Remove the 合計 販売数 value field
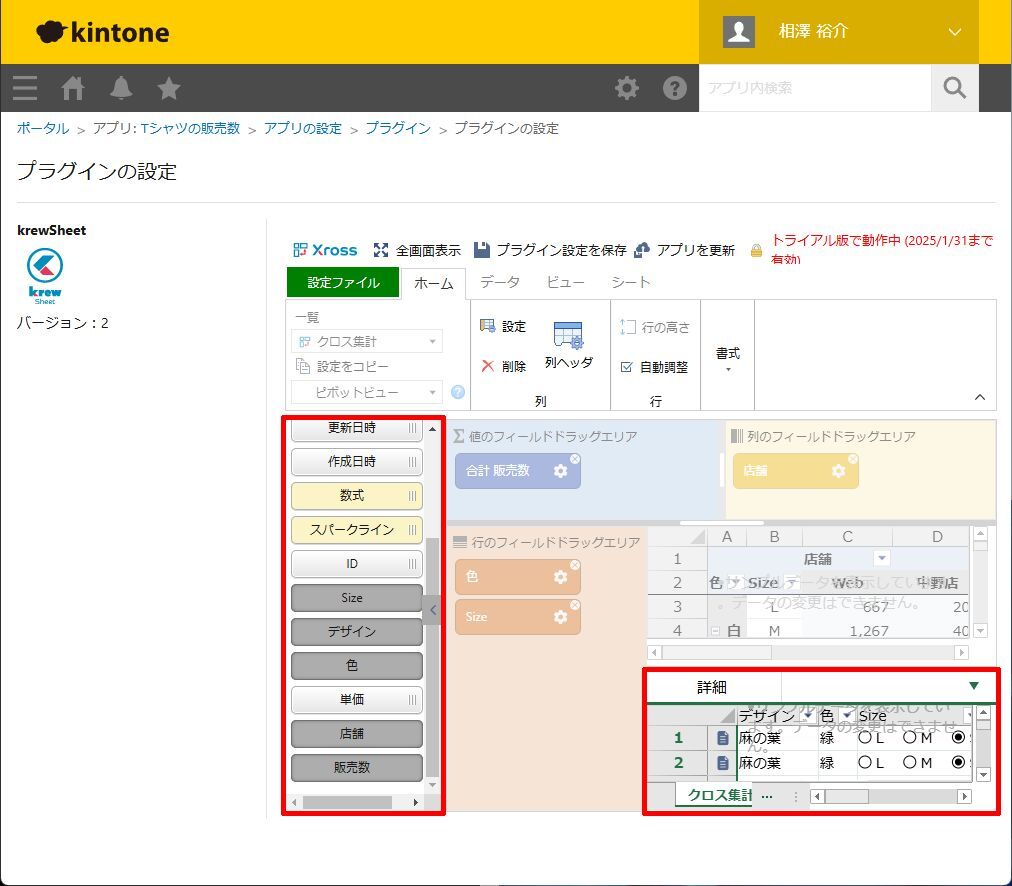Screen dimensions: 1012x886 point(574,459)
